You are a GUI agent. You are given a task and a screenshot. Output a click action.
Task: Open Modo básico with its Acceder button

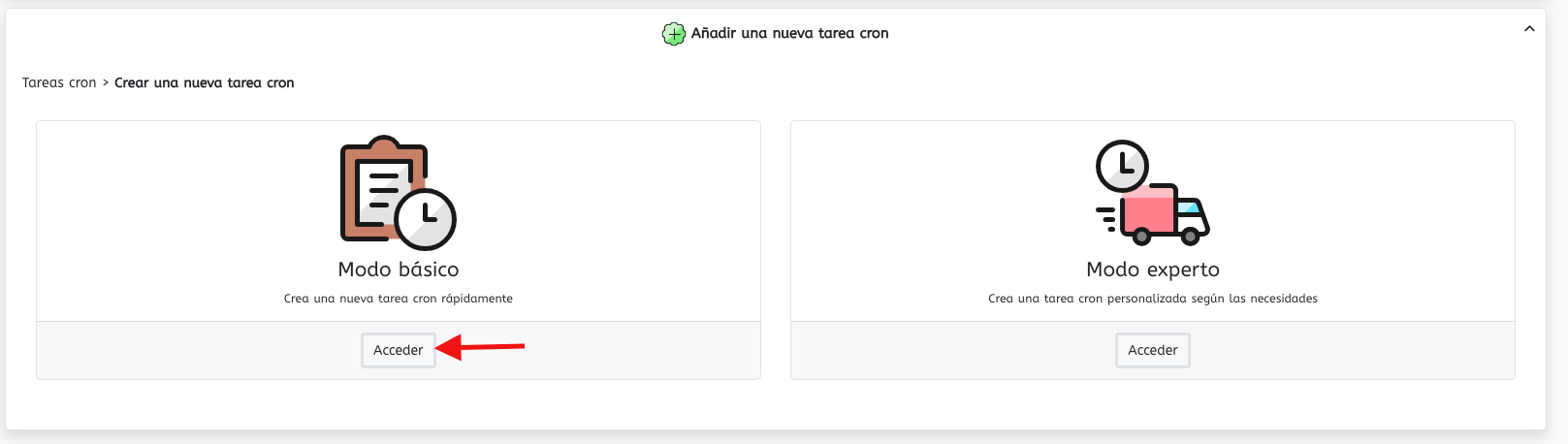point(399,350)
